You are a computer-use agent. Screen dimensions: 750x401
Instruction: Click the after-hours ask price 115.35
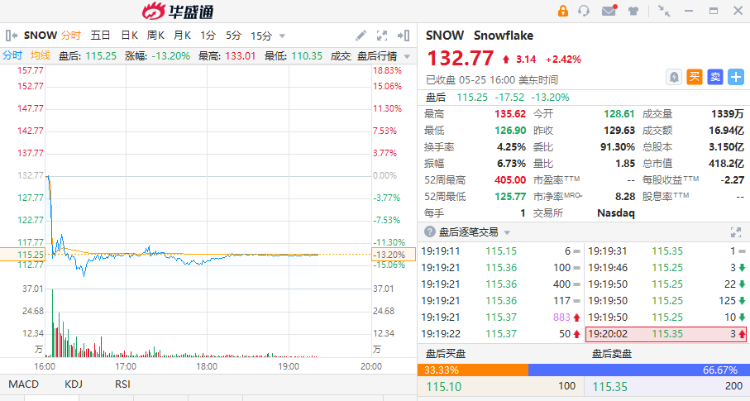click(610, 387)
